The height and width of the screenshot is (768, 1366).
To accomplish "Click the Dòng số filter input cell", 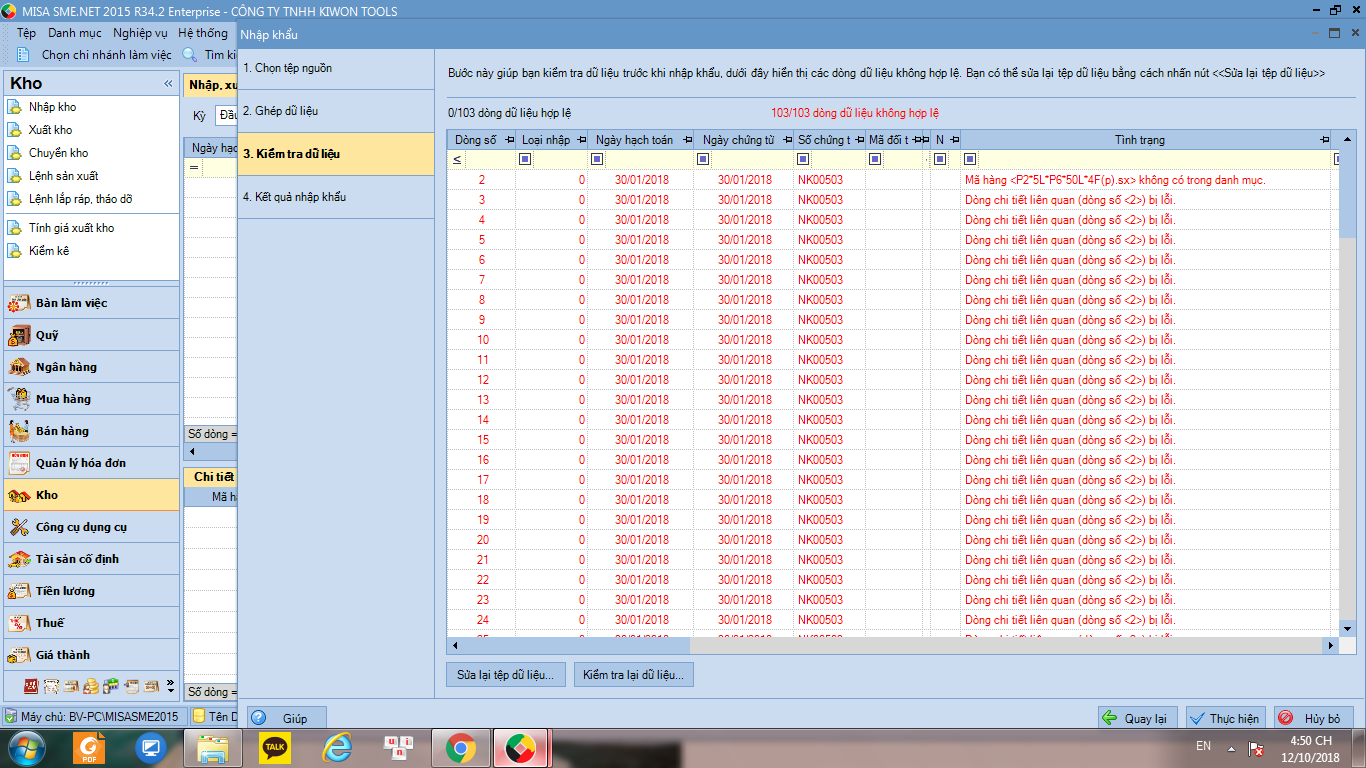I will [491, 159].
